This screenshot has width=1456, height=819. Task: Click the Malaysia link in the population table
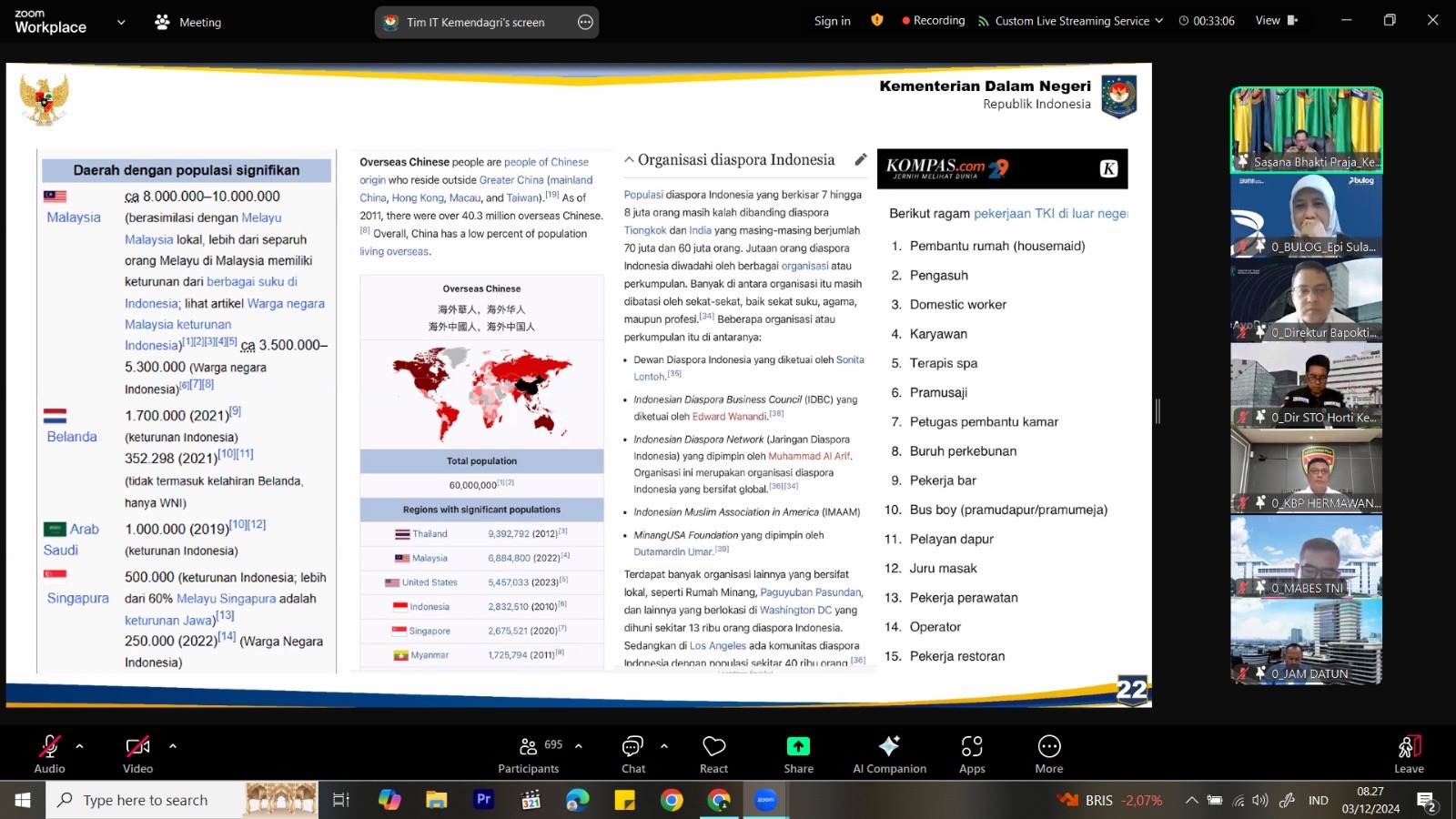(74, 217)
